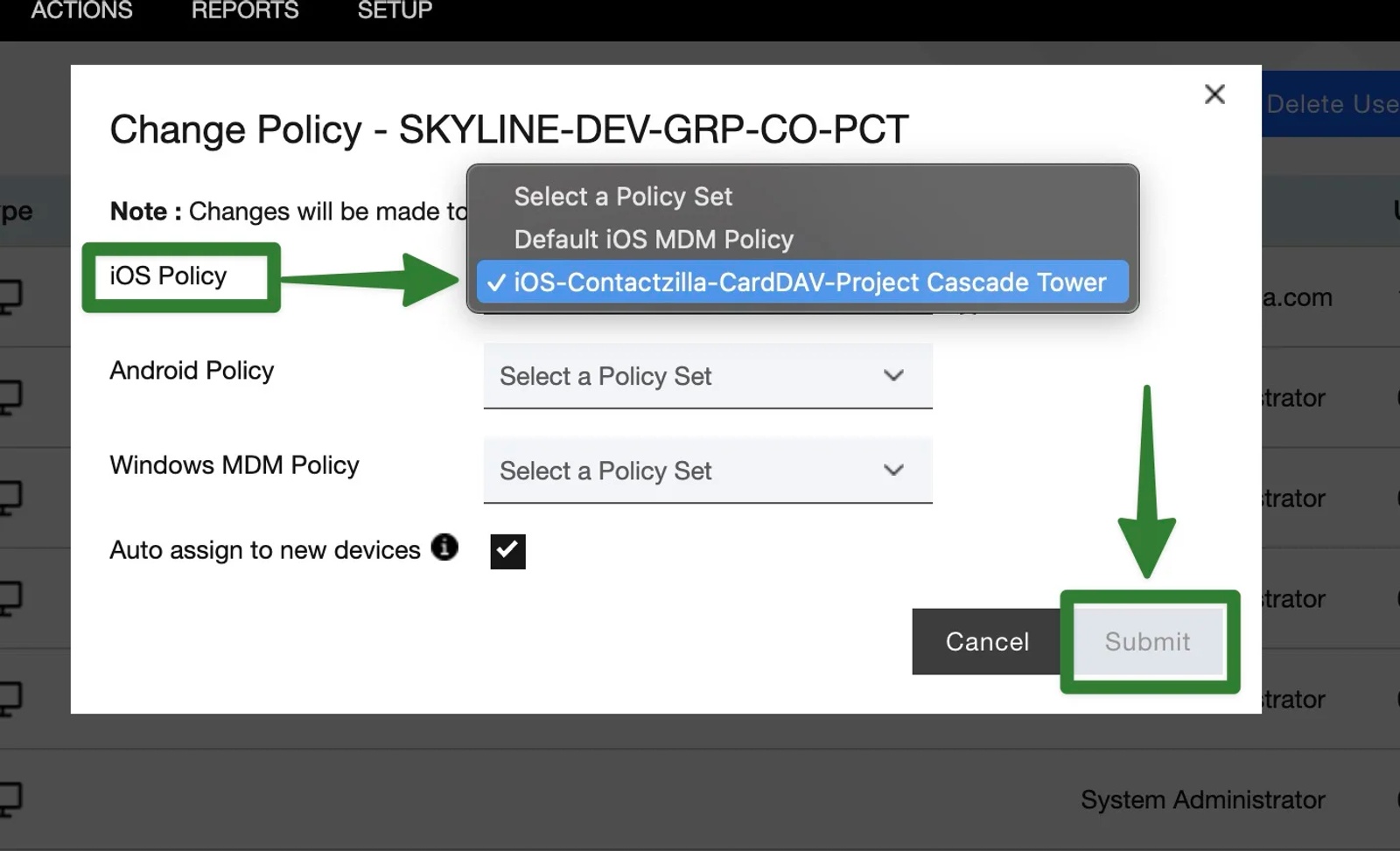Uncheck Auto assign to new devices
Viewport: 1400px width, 851px height.
tap(507, 551)
